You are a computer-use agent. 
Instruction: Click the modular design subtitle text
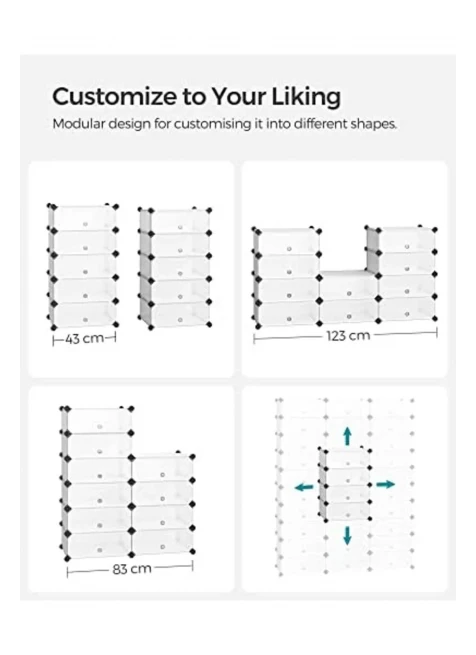click(x=224, y=124)
